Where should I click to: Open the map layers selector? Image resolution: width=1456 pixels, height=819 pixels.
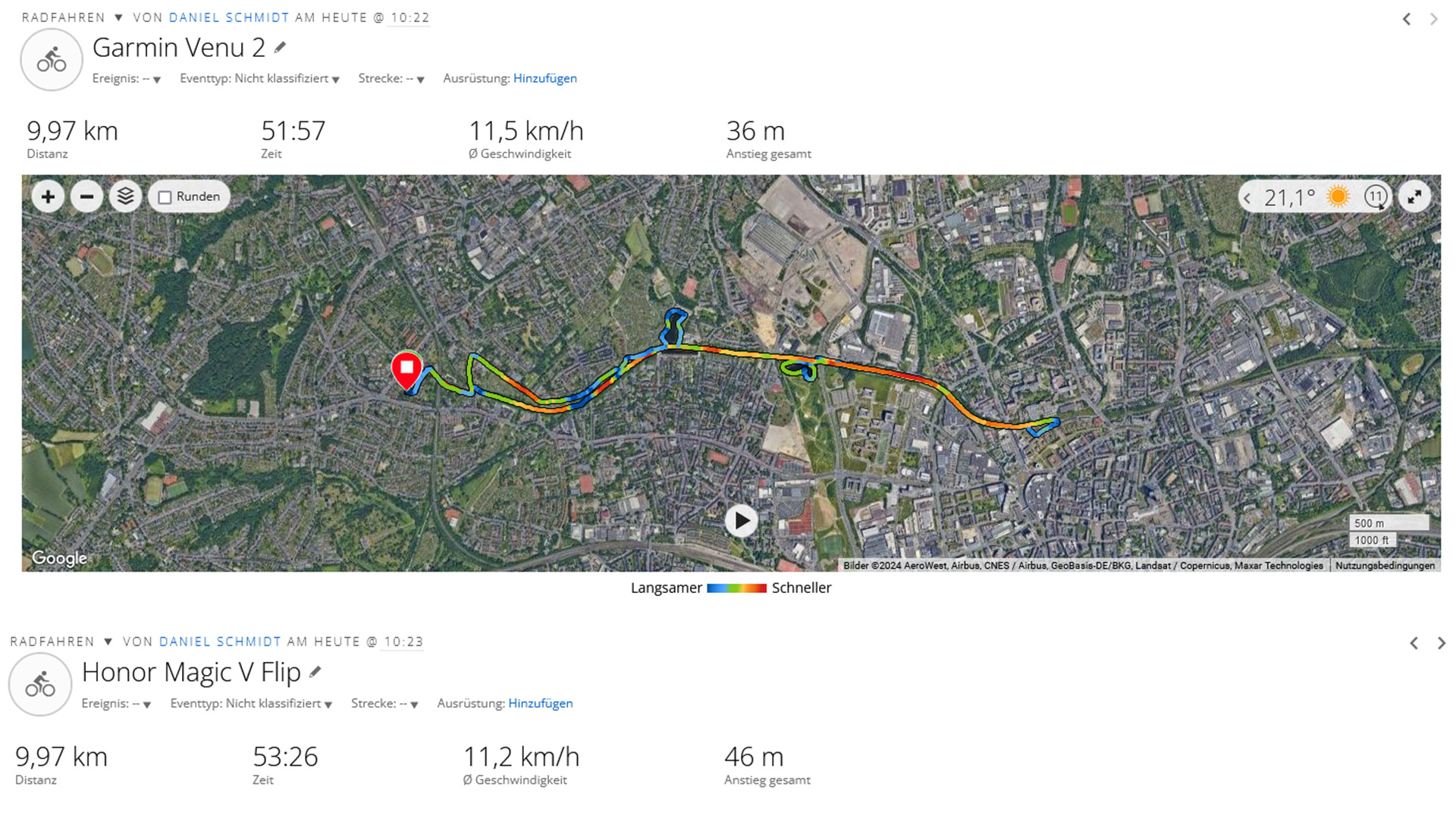pos(126,197)
